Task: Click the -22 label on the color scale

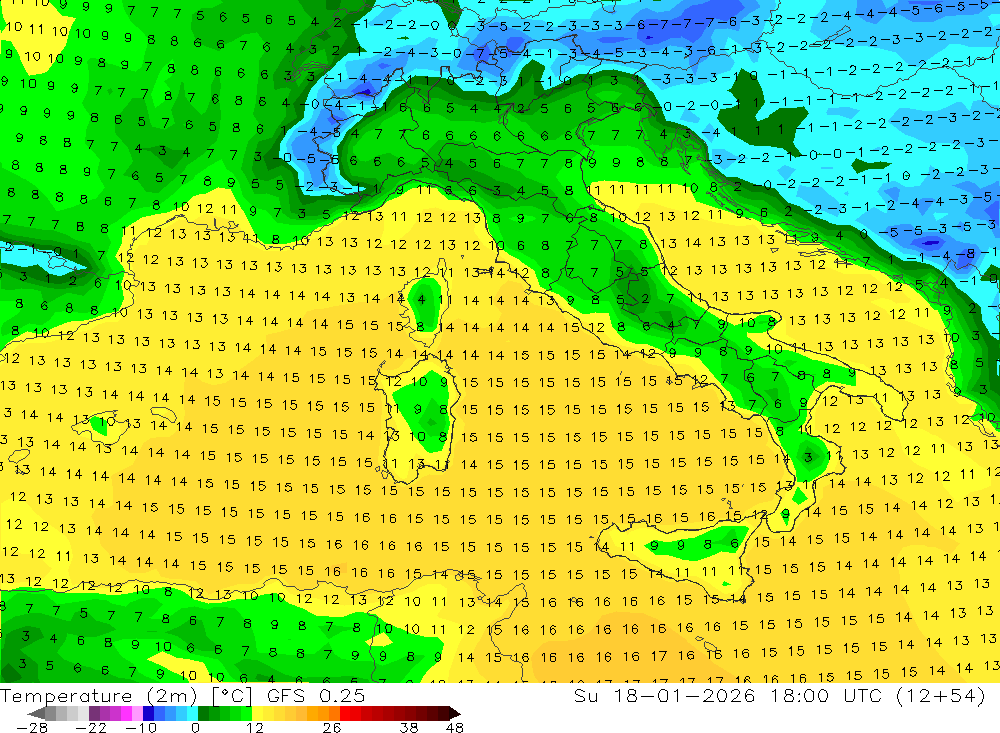Action: [91, 727]
